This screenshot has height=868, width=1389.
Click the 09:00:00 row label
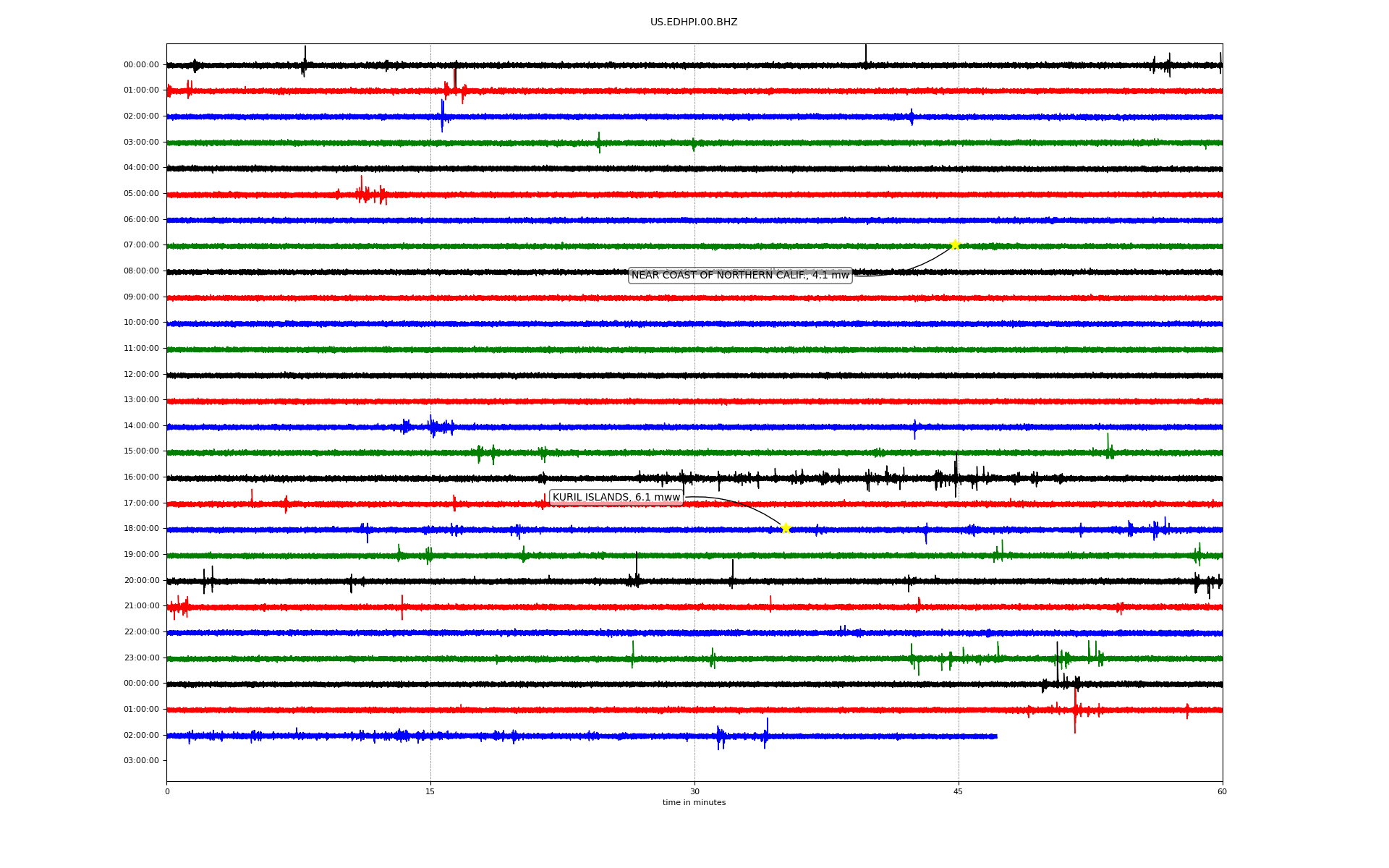141,297
